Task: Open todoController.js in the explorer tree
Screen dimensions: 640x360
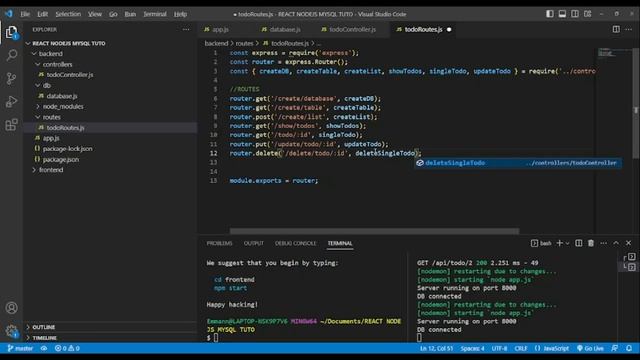Action: 110,75
